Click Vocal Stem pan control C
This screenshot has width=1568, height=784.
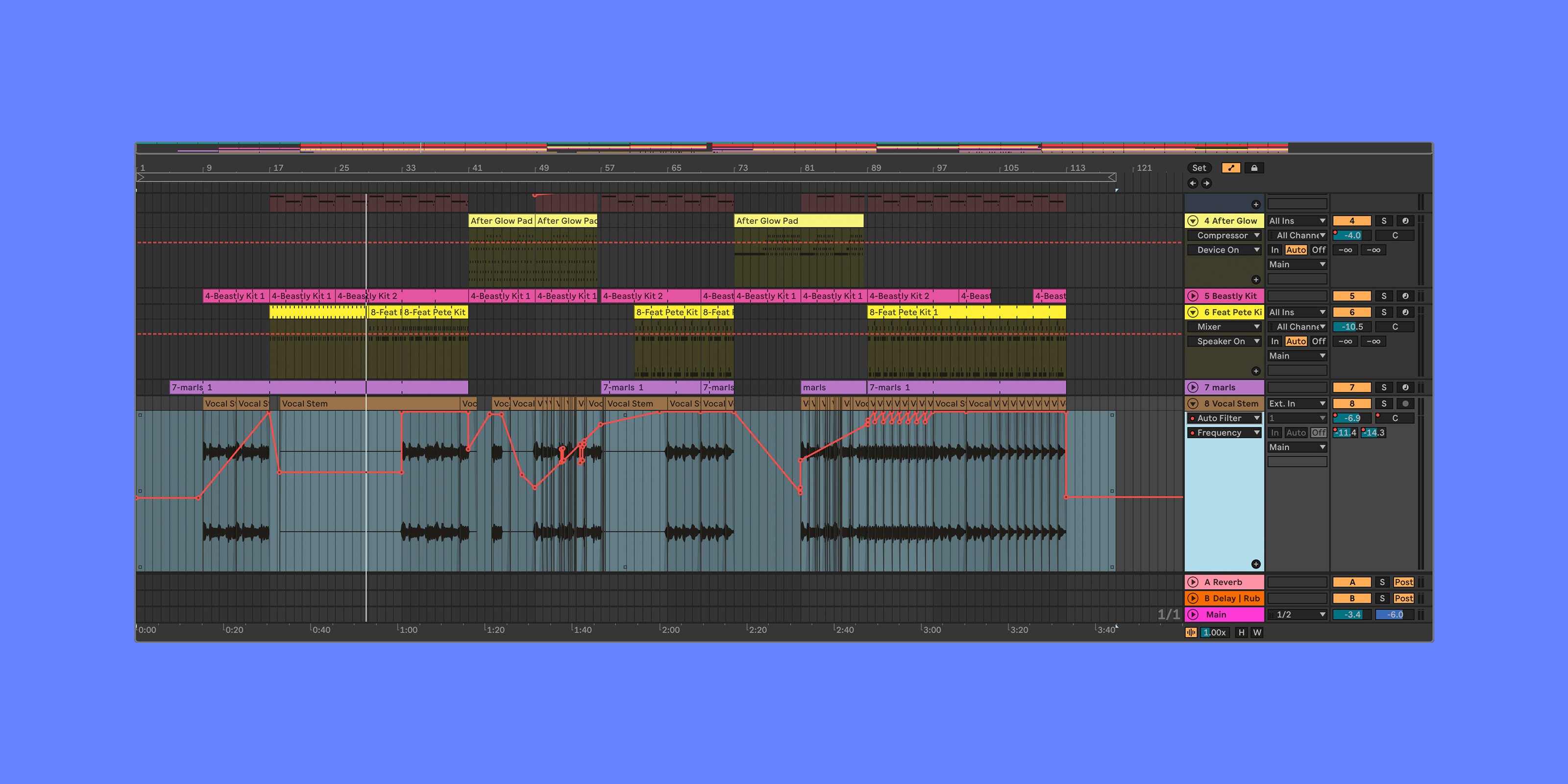coord(1395,418)
